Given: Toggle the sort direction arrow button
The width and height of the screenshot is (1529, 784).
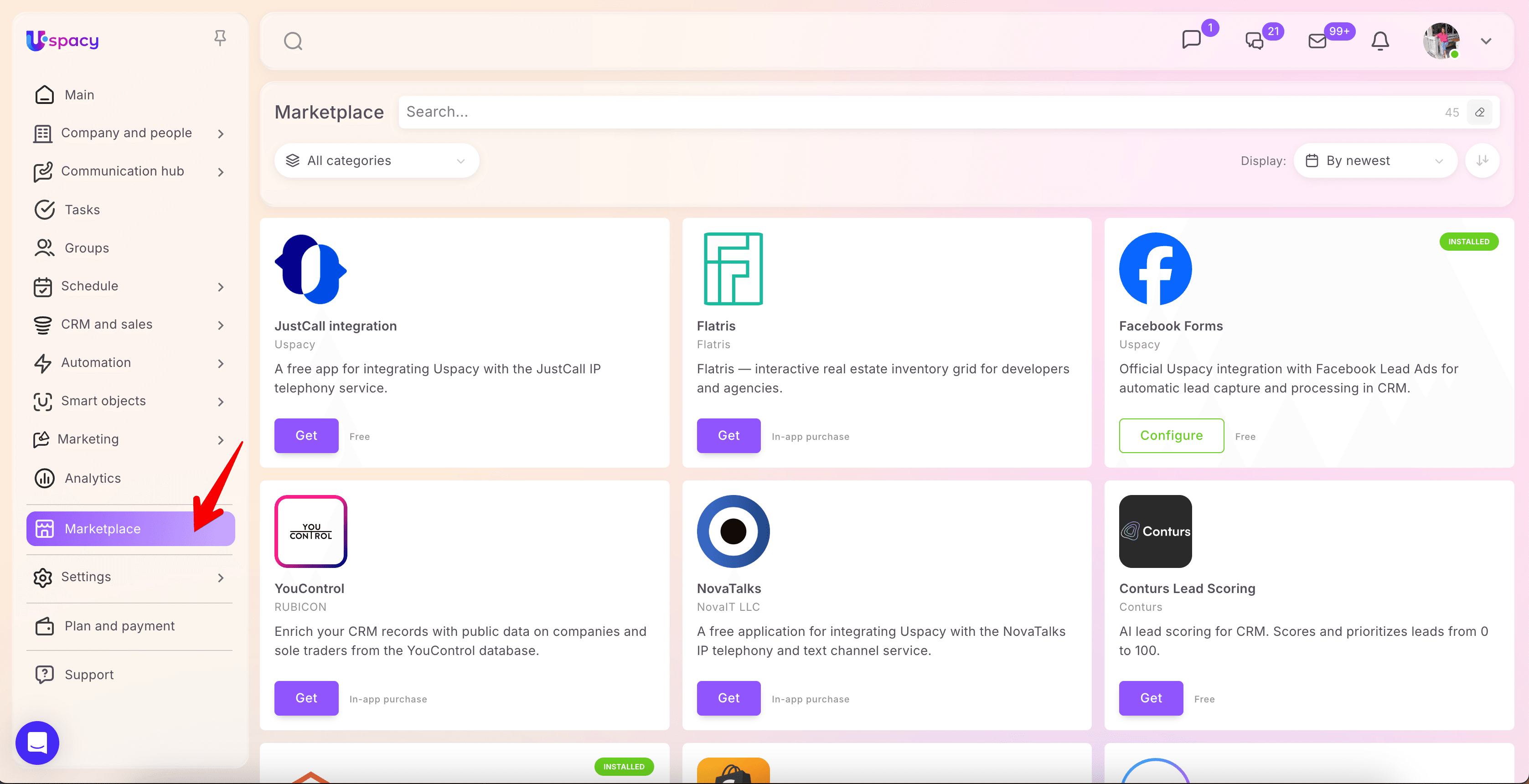Looking at the screenshot, I should (x=1483, y=160).
